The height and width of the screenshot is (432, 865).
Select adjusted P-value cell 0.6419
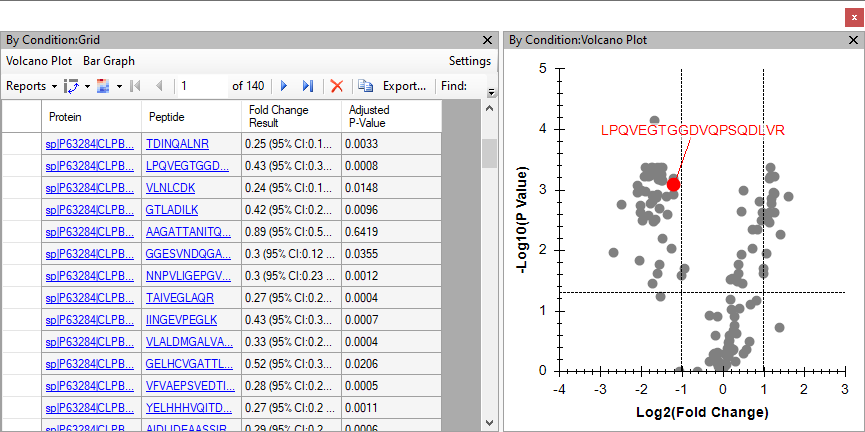[392, 232]
